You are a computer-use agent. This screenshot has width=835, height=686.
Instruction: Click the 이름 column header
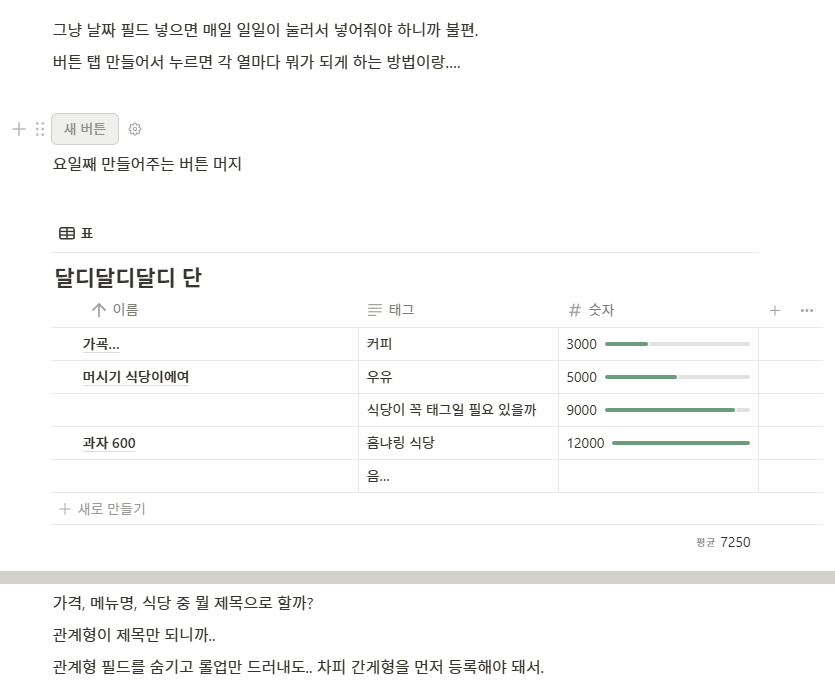[204, 310]
